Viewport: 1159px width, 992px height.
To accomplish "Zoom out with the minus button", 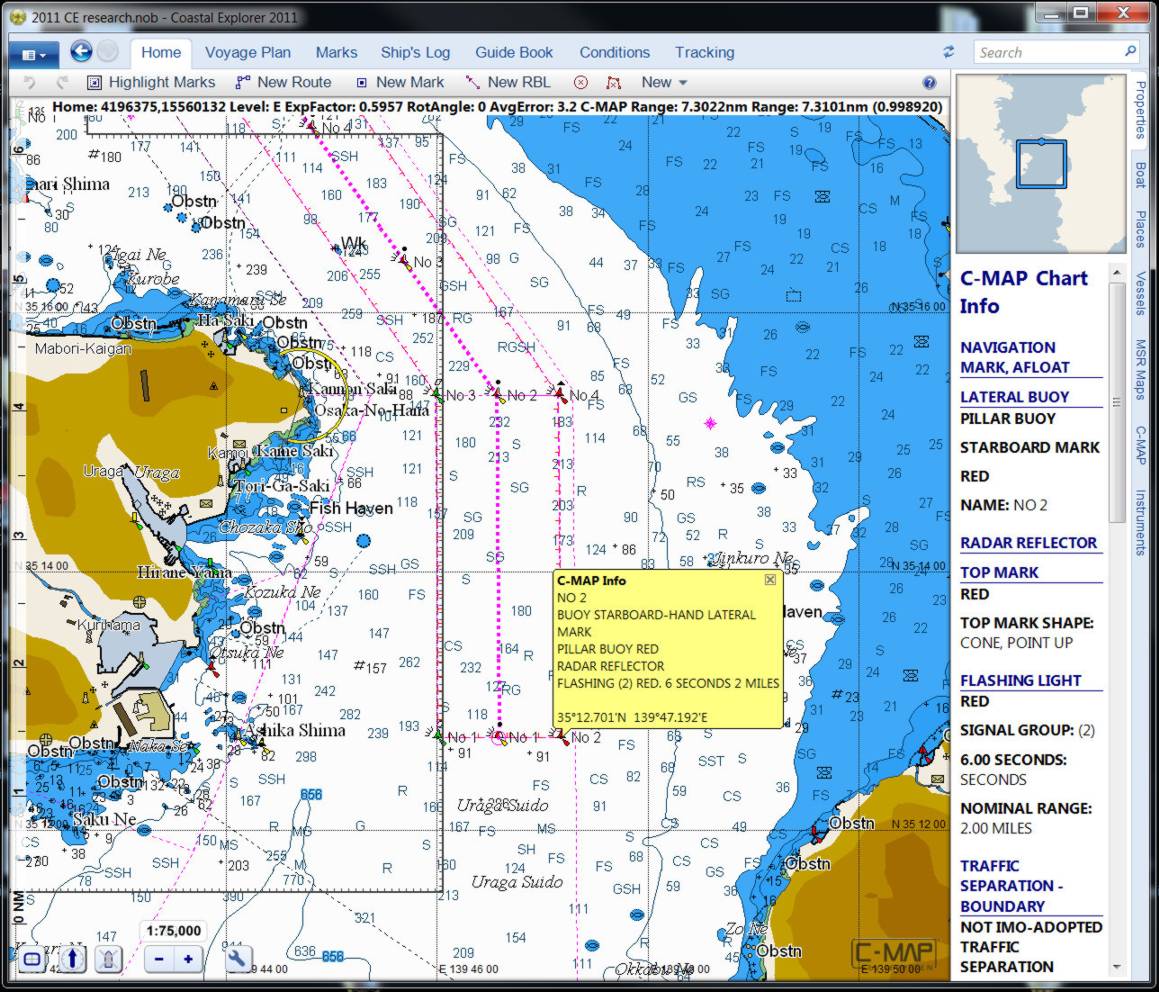I will point(159,959).
